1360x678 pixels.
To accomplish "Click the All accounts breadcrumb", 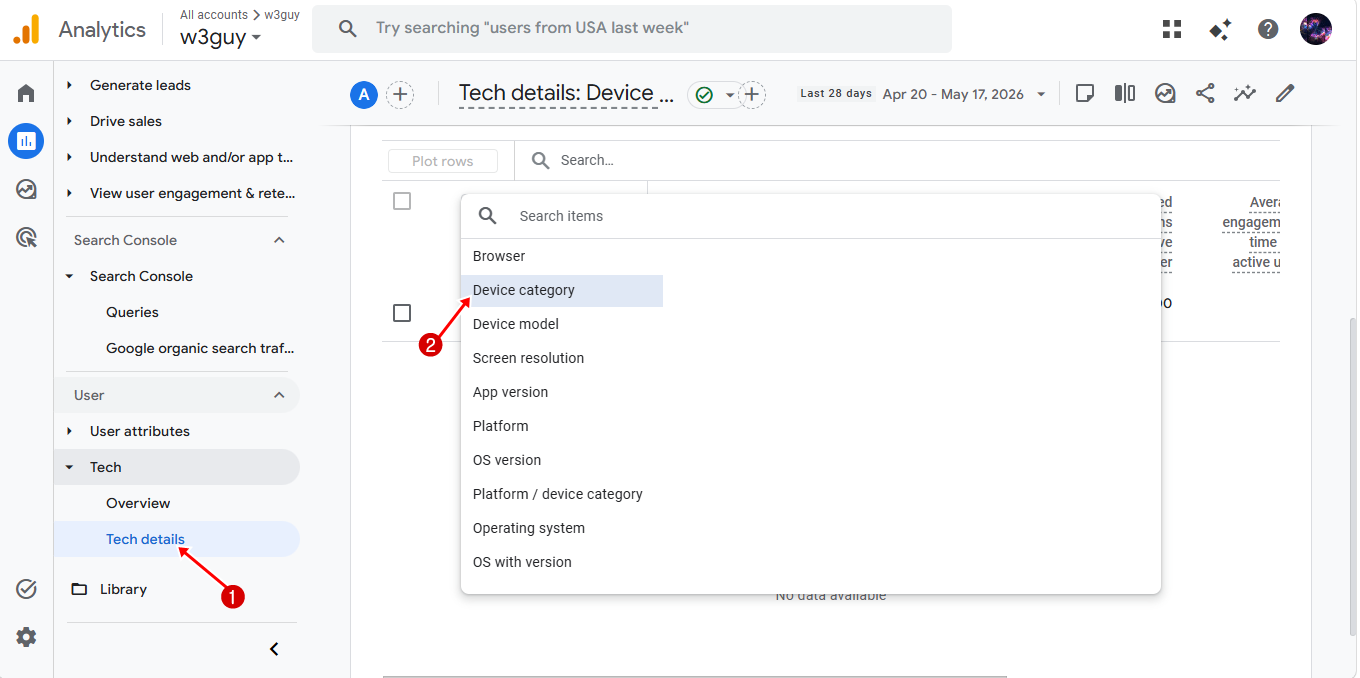I will [214, 15].
